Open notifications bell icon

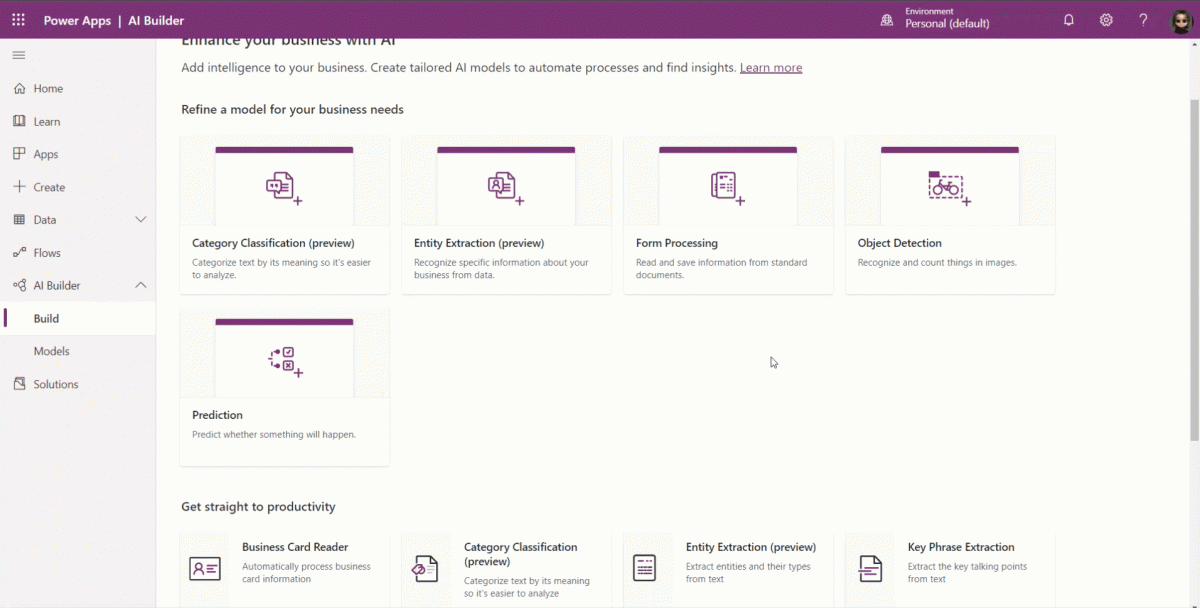[1069, 20]
